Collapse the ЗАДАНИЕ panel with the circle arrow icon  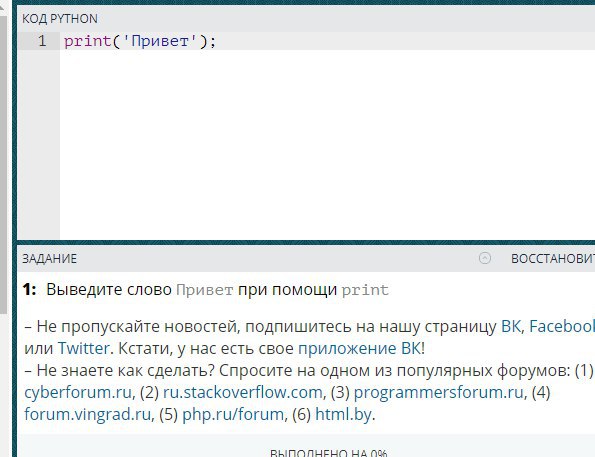[x=485, y=258]
